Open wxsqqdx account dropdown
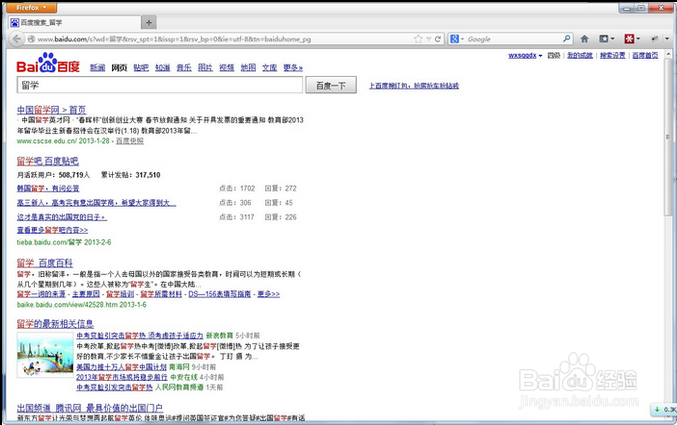 (x=525, y=55)
